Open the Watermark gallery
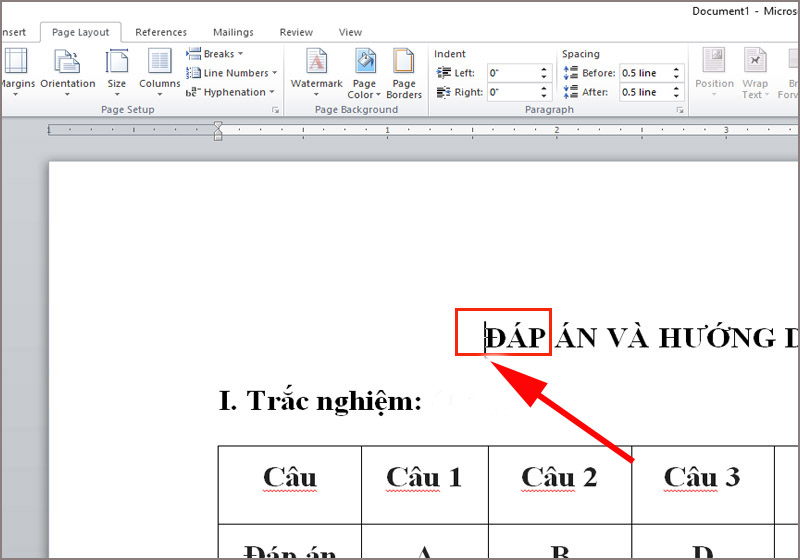The width and height of the screenshot is (800, 560). 316,72
